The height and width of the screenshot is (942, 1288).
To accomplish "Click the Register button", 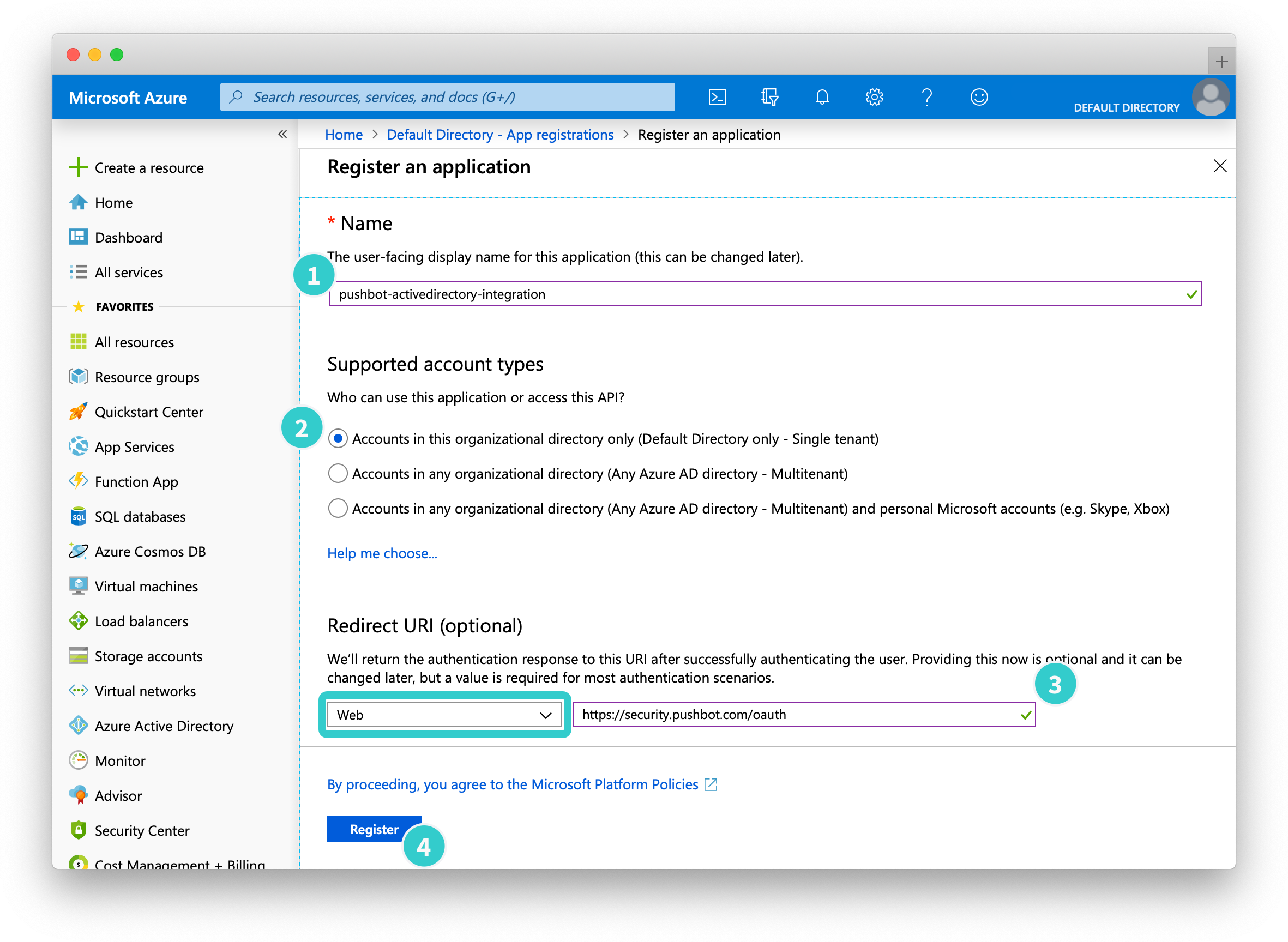I will [x=374, y=830].
